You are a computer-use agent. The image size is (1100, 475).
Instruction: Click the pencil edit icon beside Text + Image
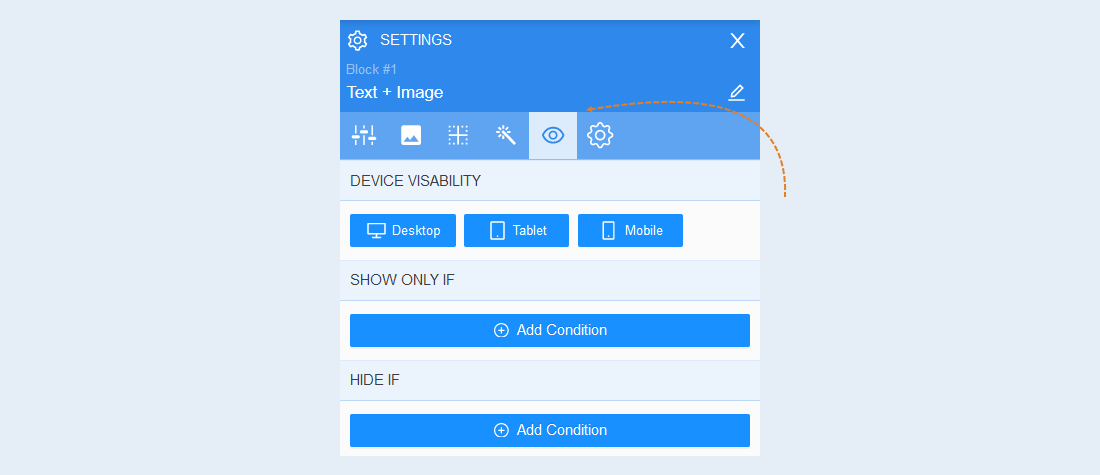[736, 93]
